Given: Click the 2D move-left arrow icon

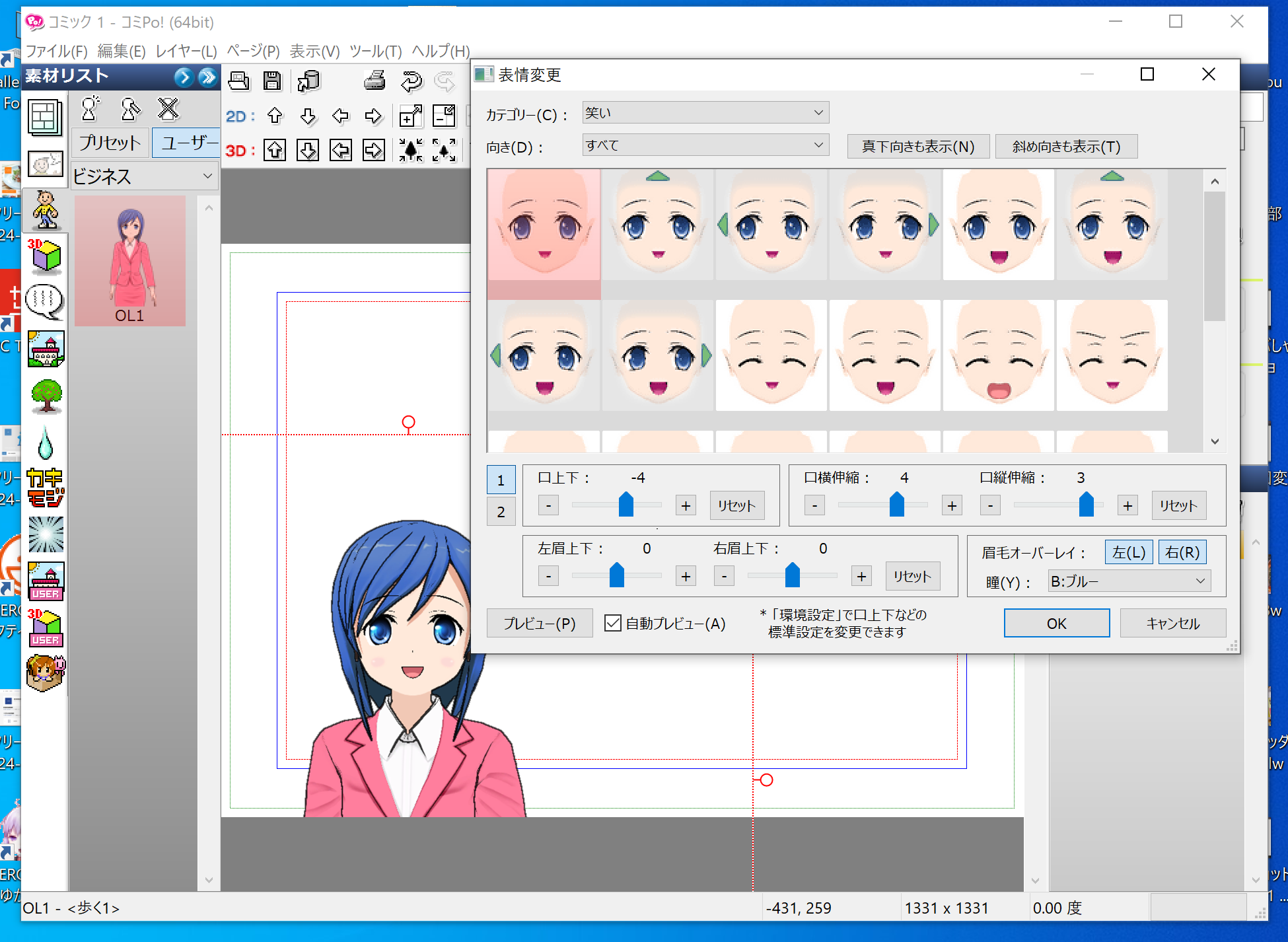Looking at the screenshot, I should [340, 116].
